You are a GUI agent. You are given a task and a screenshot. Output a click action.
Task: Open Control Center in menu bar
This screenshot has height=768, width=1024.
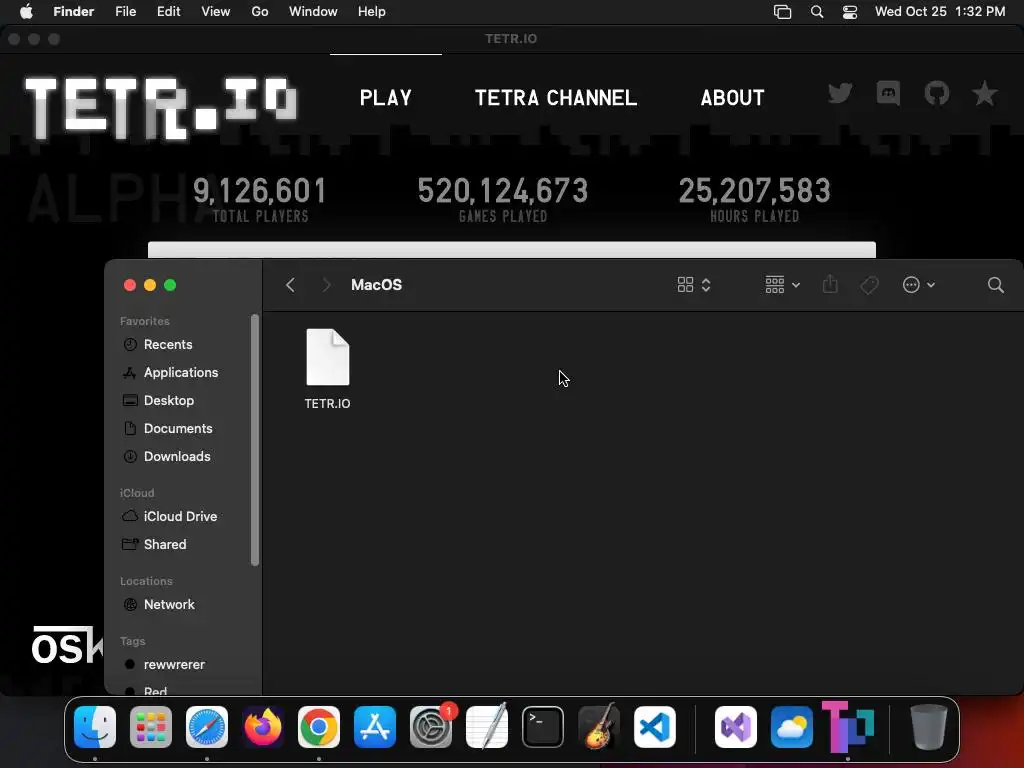point(850,12)
